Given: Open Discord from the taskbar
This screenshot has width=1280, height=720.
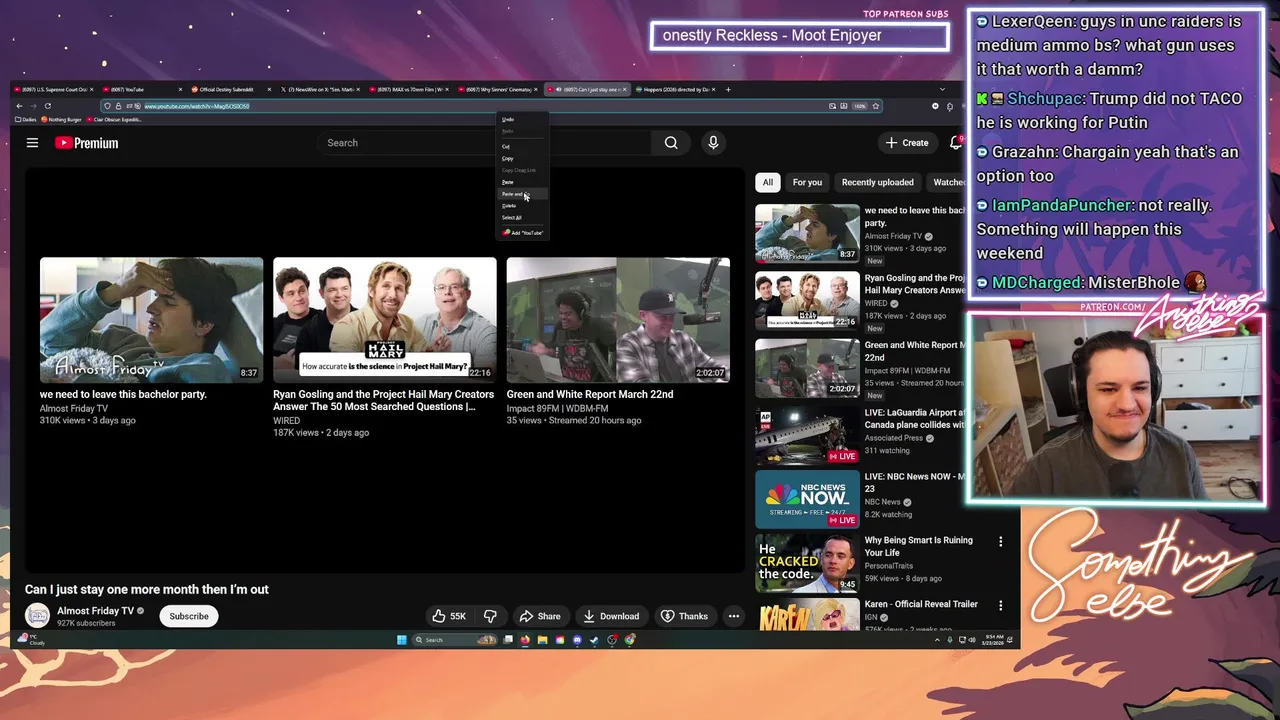Looking at the screenshot, I should tap(577, 640).
